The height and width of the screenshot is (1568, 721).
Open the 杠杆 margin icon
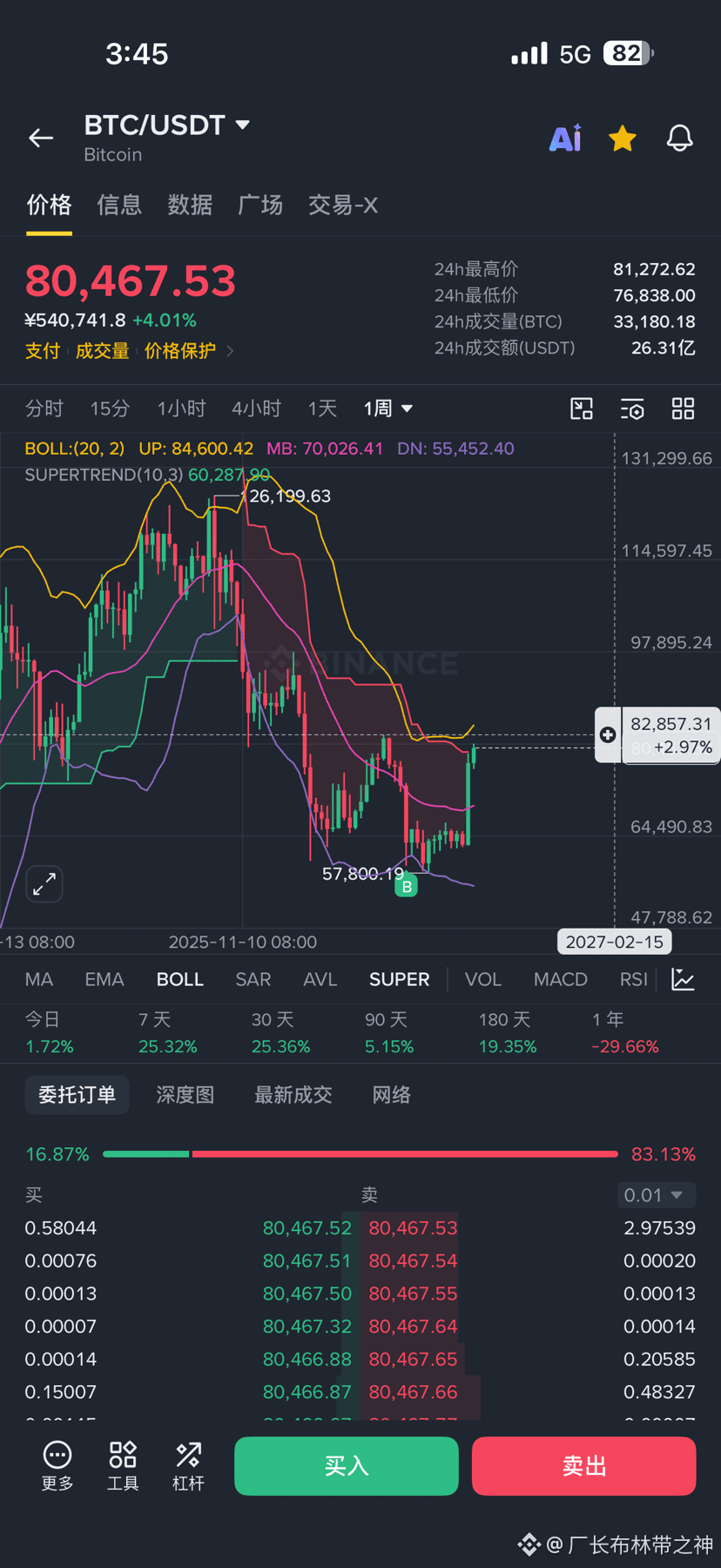pyautogui.click(x=188, y=1466)
